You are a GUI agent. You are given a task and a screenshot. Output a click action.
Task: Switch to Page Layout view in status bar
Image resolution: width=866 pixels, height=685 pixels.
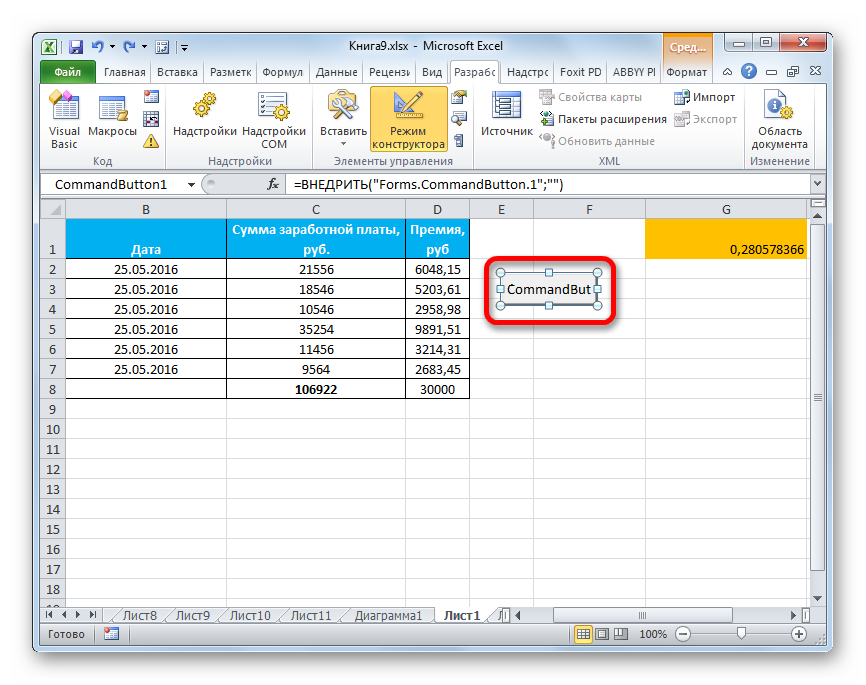604,634
